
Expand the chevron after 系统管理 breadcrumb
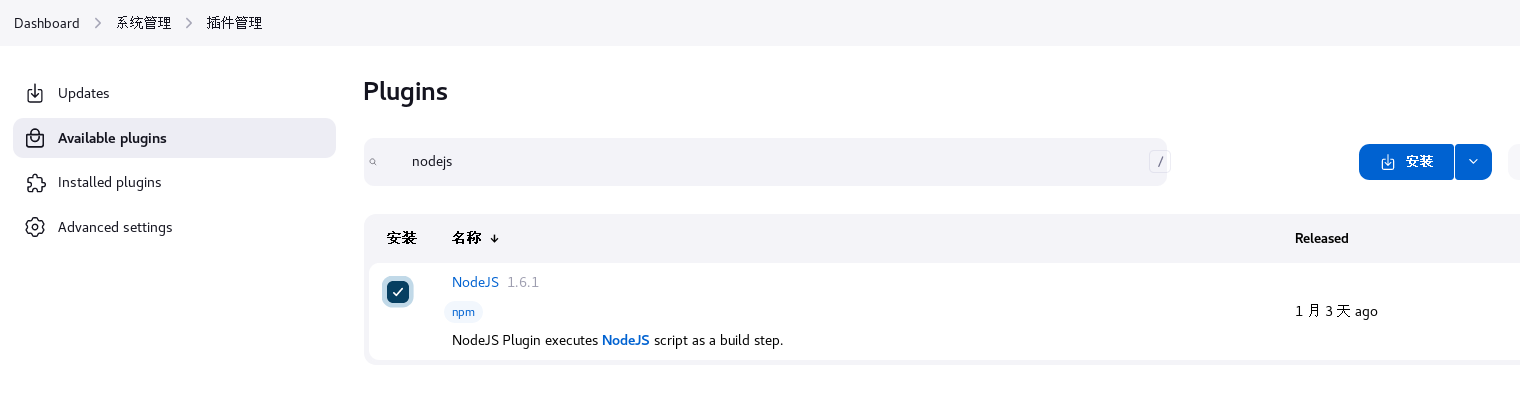pos(189,23)
